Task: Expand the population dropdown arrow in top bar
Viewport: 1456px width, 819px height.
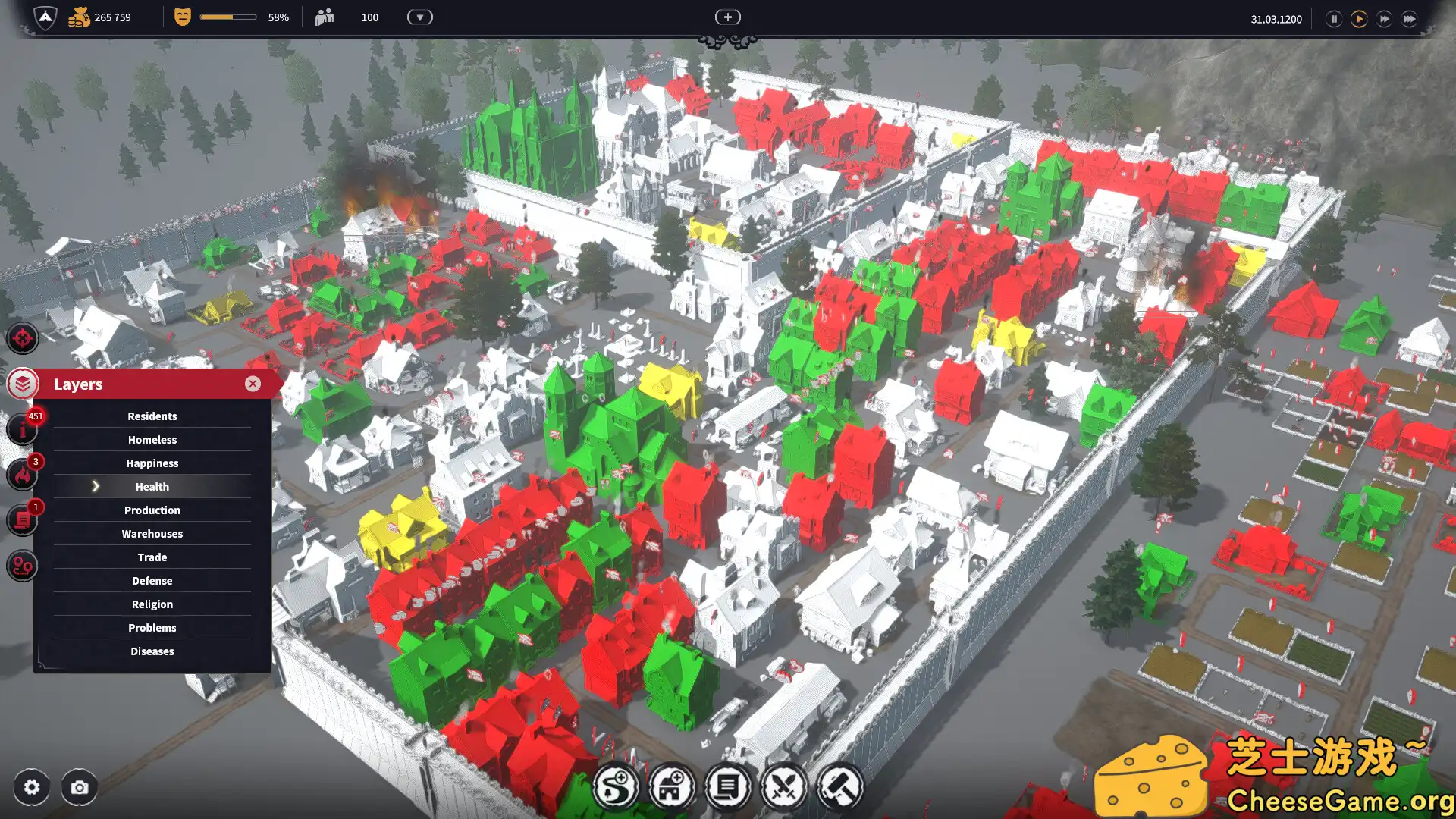Action: pyautogui.click(x=419, y=17)
